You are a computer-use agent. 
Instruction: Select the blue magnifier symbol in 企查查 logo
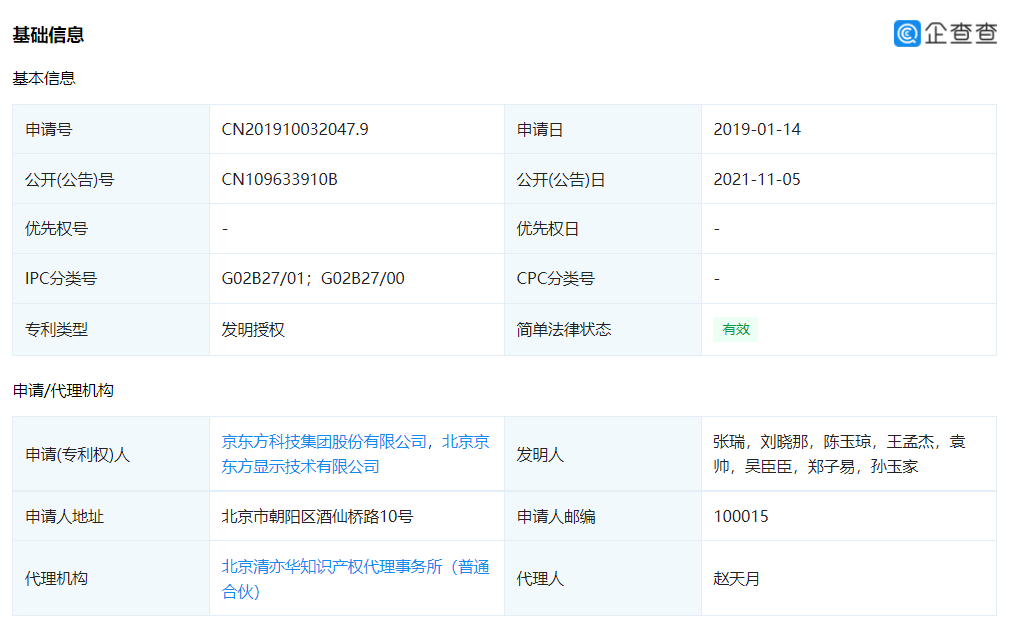point(906,33)
